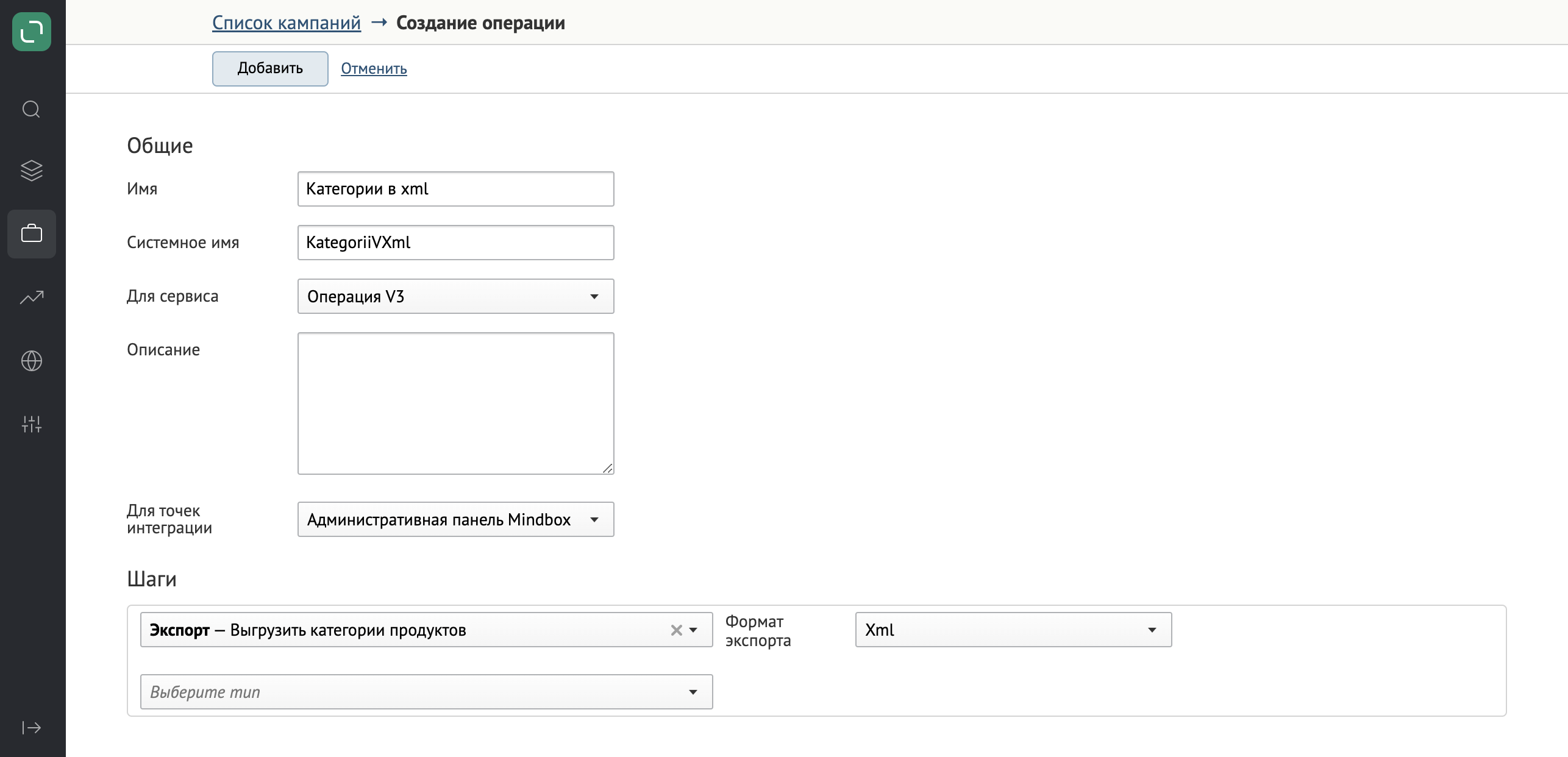
Task: Click inside the Описание text area
Action: click(x=455, y=403)
